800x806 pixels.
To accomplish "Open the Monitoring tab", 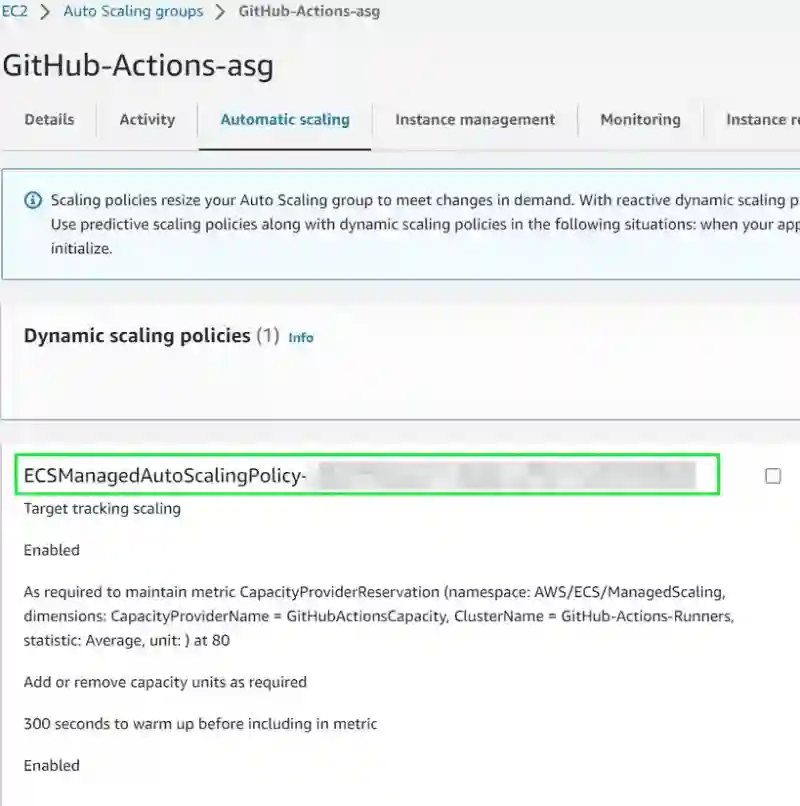I will point(641,119).
